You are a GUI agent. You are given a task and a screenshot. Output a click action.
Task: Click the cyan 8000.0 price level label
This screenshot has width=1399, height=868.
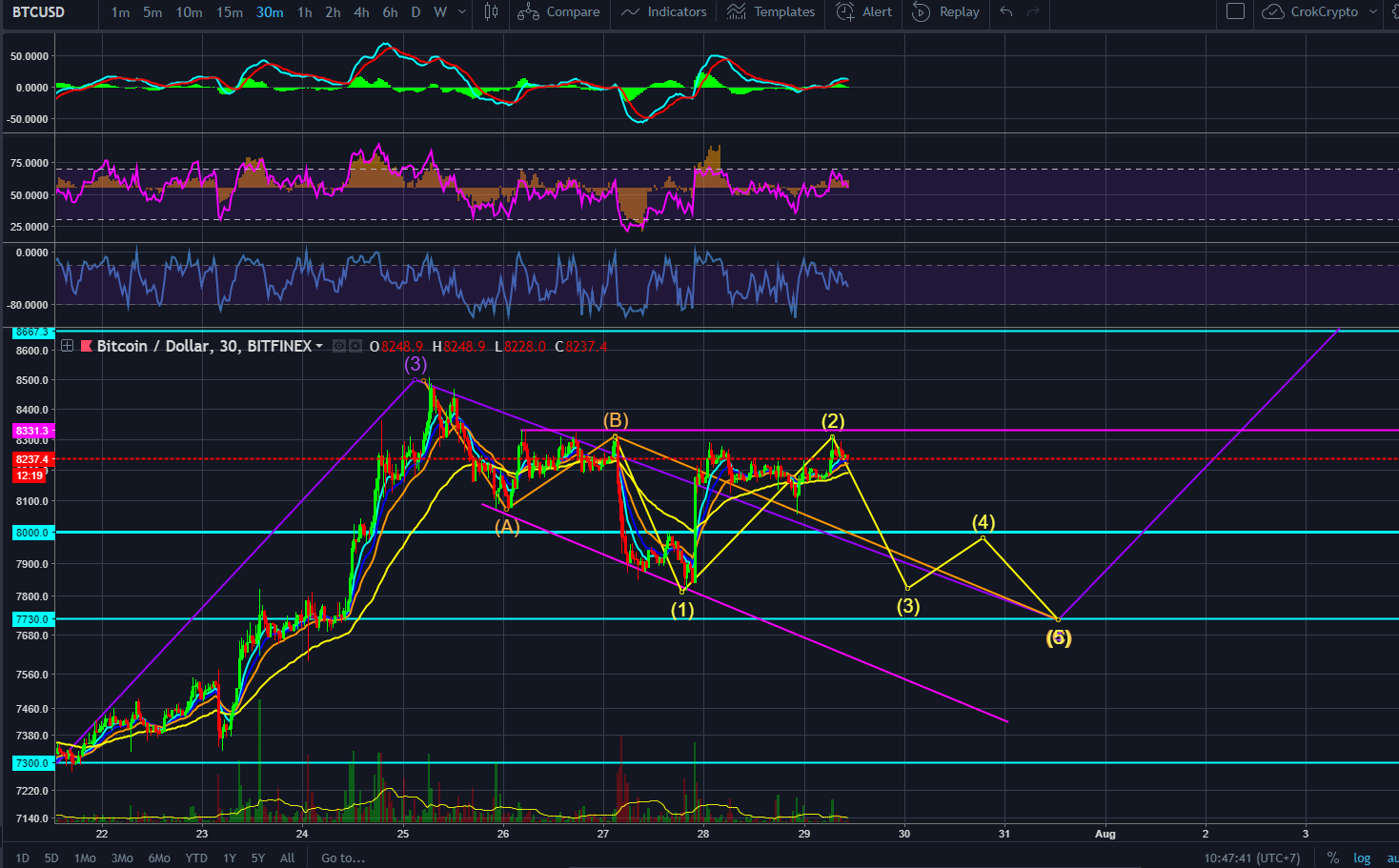(x=31, y=533)
